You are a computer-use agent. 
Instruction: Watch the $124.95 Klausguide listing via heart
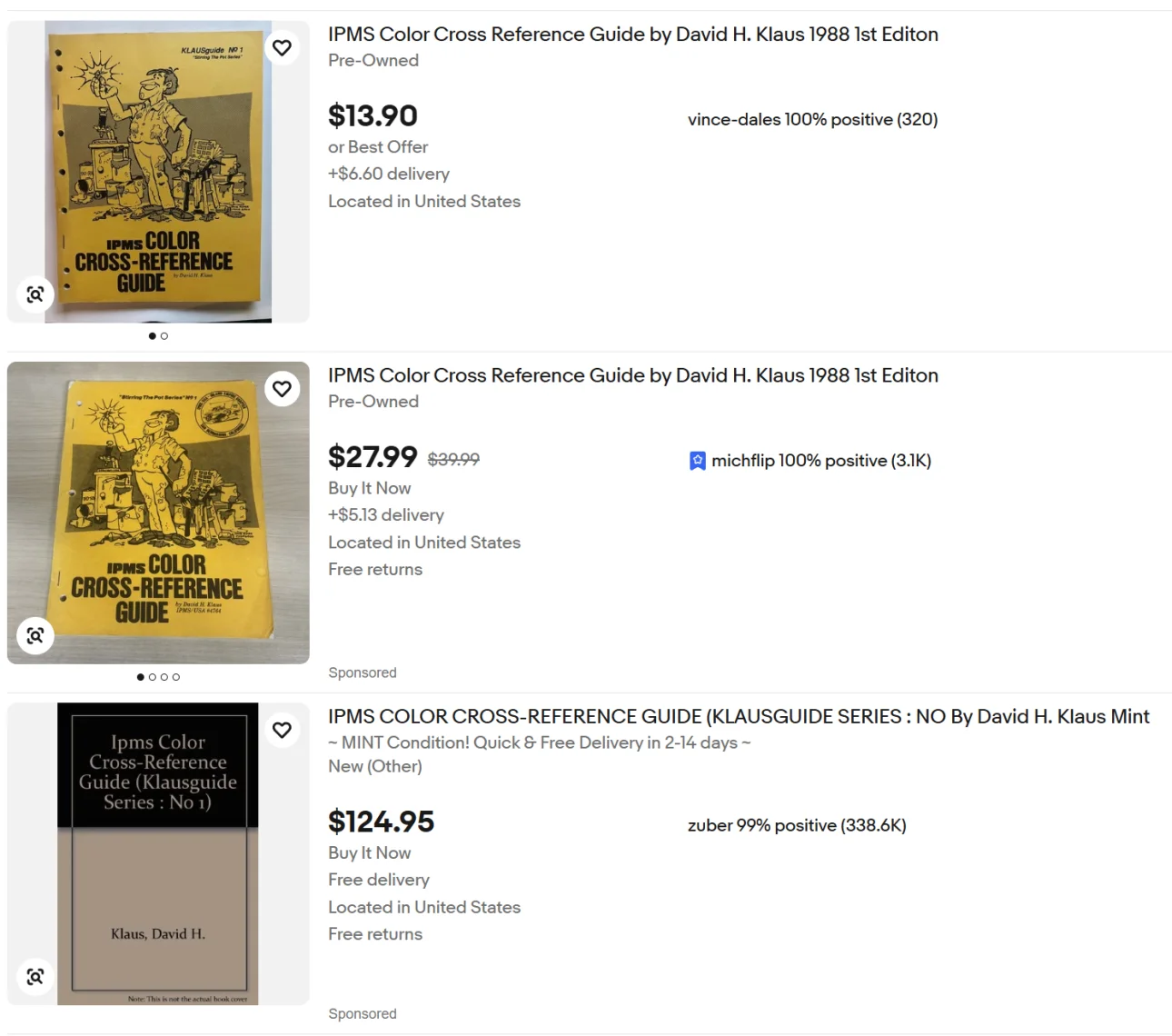tap(283, 730)
